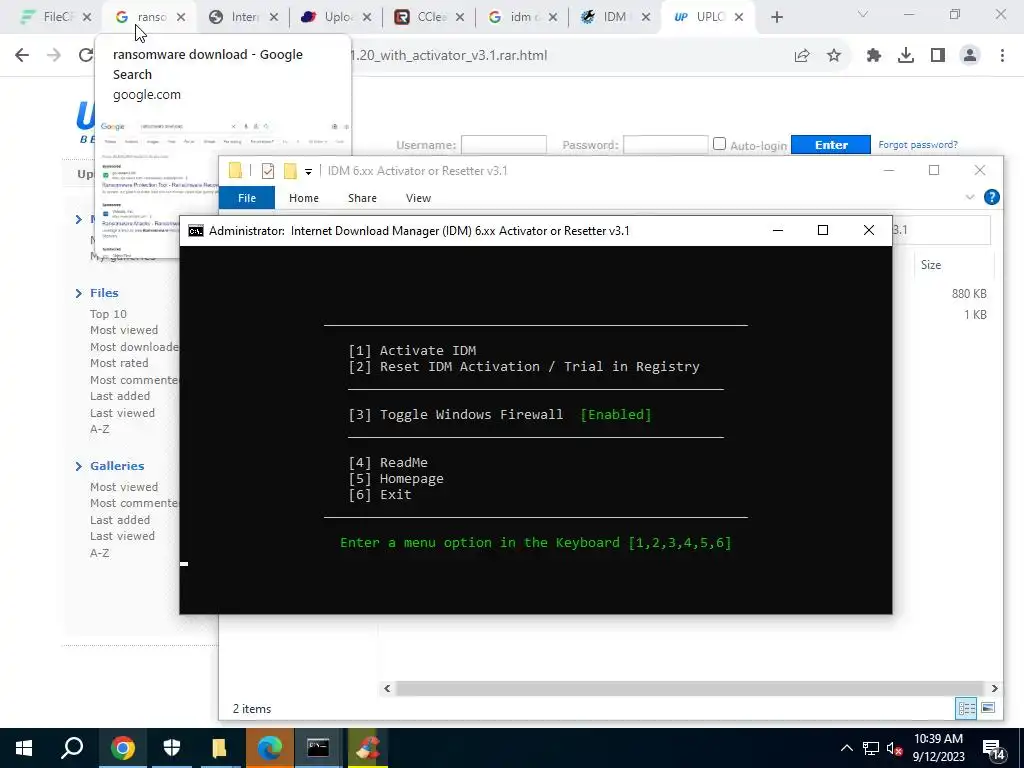1024x768 pixels.
Task: Click Explorer quick access New folder icon
Action: (290, 171)
